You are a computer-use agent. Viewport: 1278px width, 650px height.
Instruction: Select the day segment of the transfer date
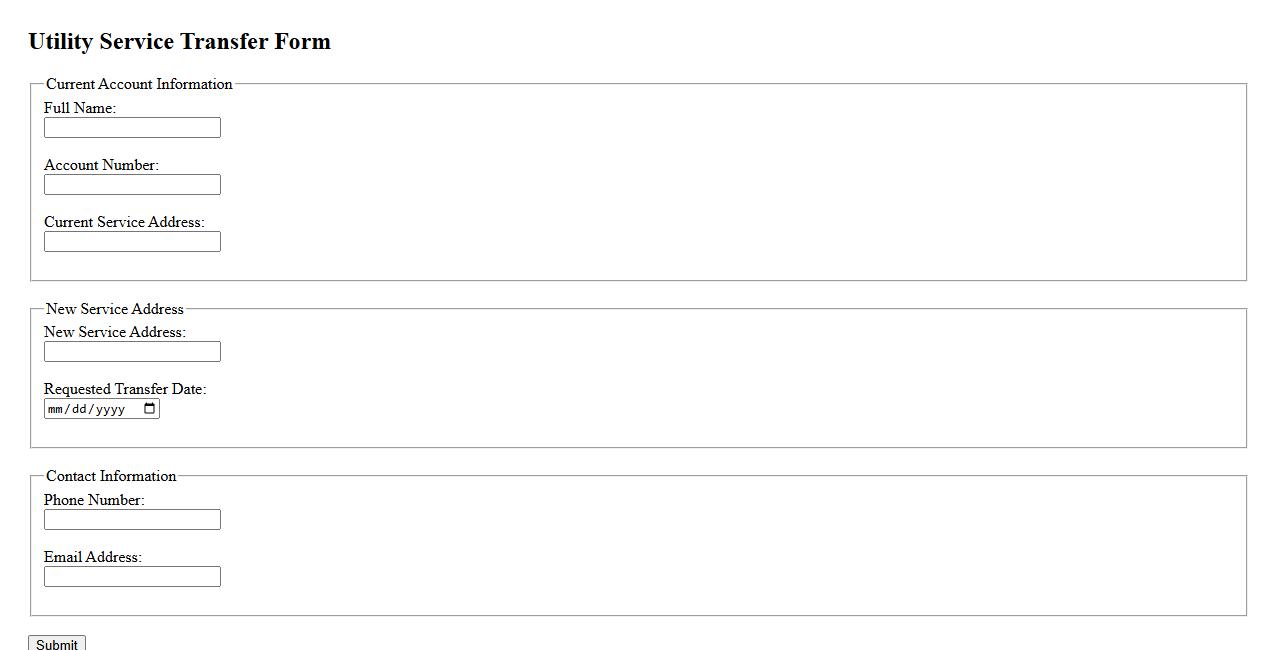[x=80, y=409]
